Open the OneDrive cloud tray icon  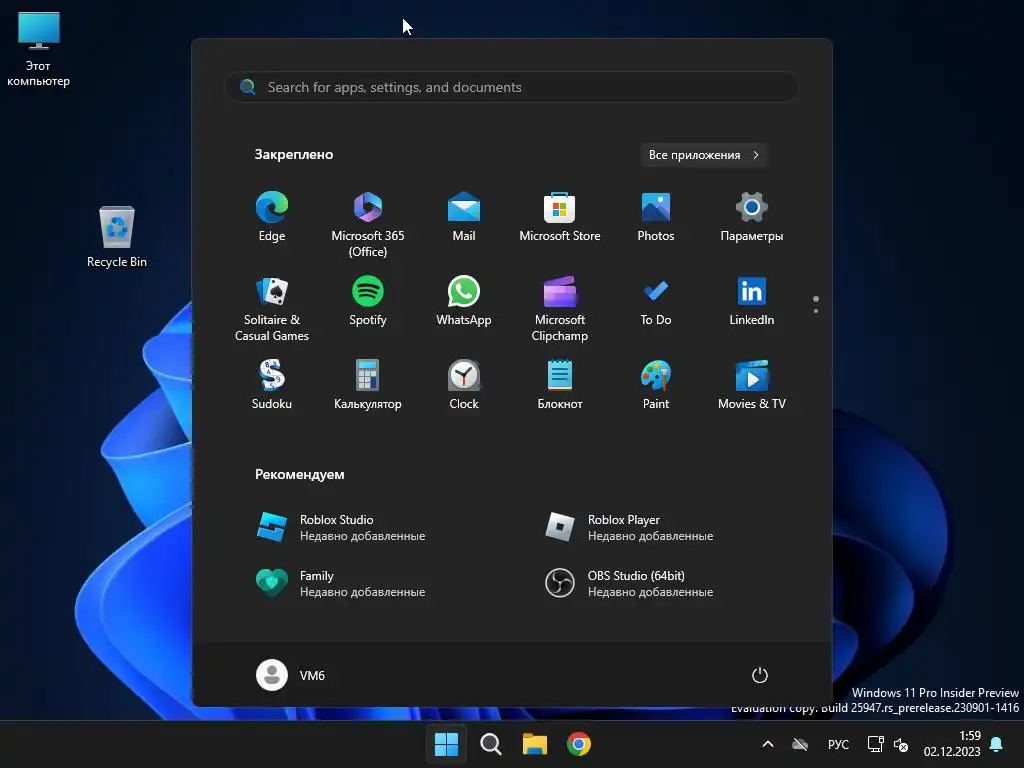click(x=800, y=744)
